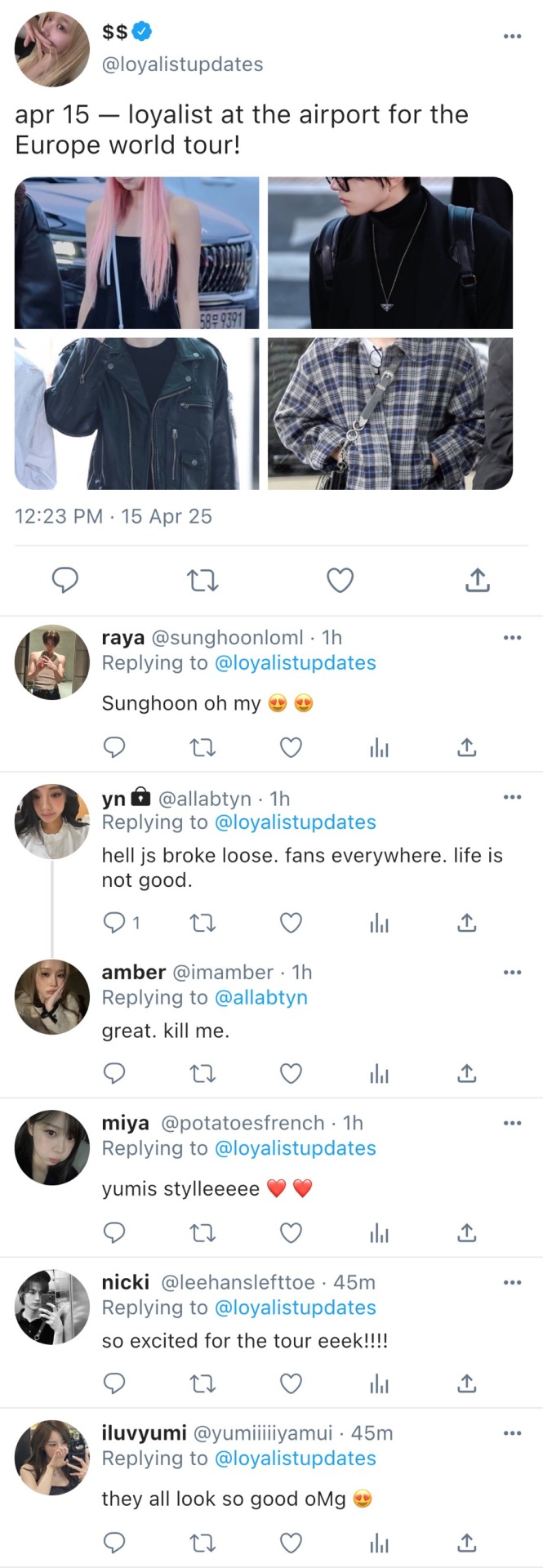The image size is (543, 1568).
Task: View the plaid jacket photo
Action: tap(390, 414)
